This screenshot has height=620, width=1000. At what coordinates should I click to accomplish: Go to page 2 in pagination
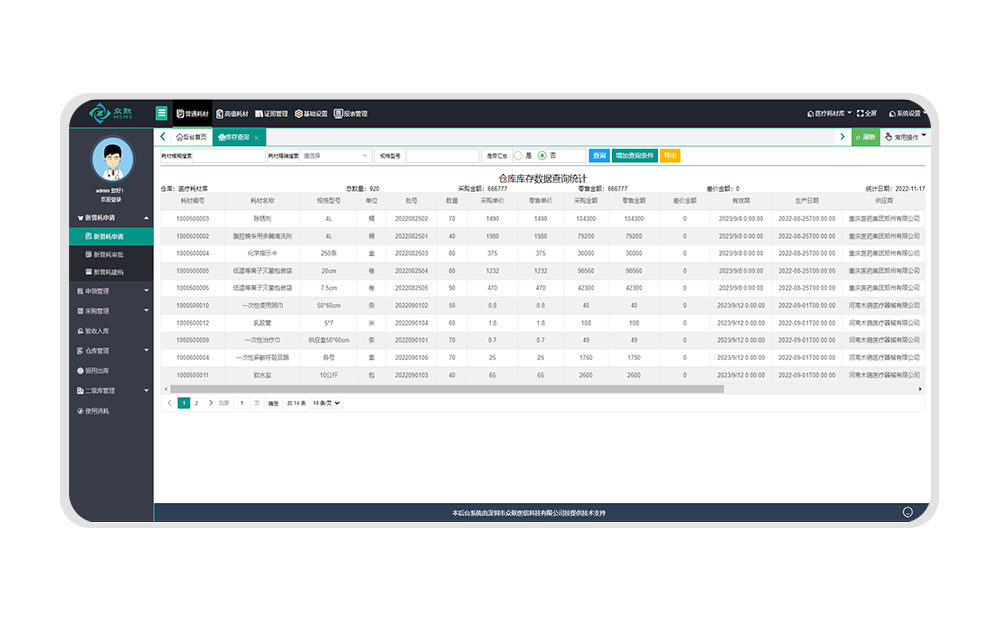(x=196, y=403)
